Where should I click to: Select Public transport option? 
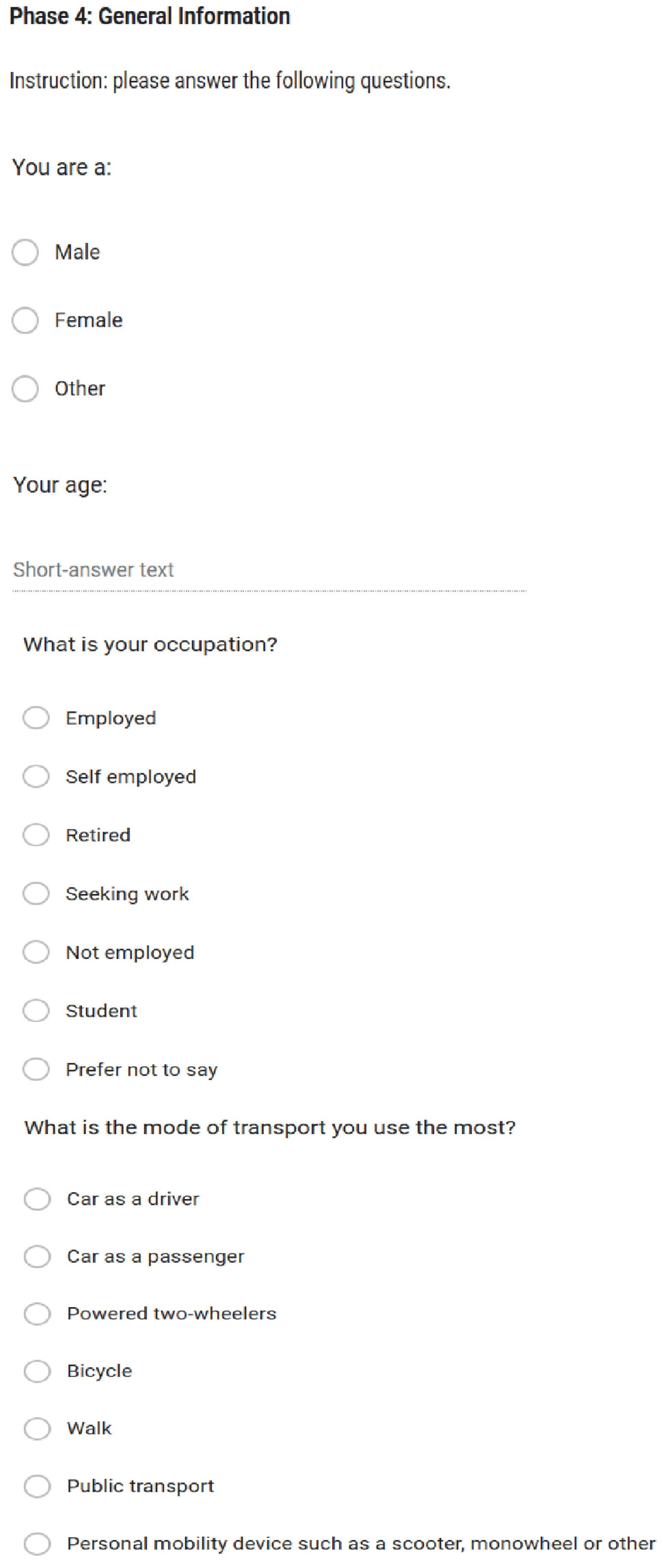tap(37, 1486)
